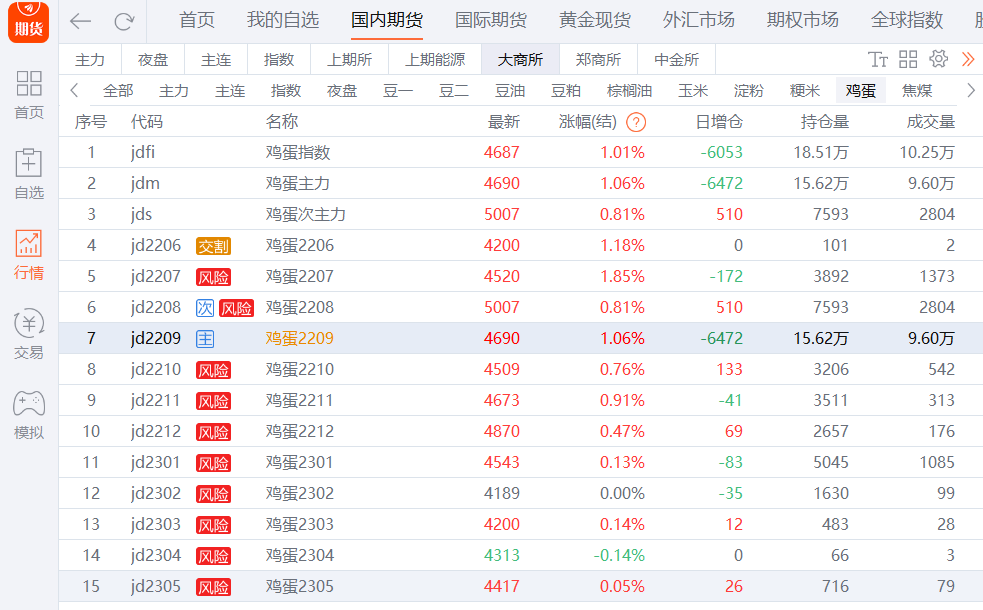
Task: Open the 自选 watchlist sidebar icon
Action: click(x=29, y=174)
